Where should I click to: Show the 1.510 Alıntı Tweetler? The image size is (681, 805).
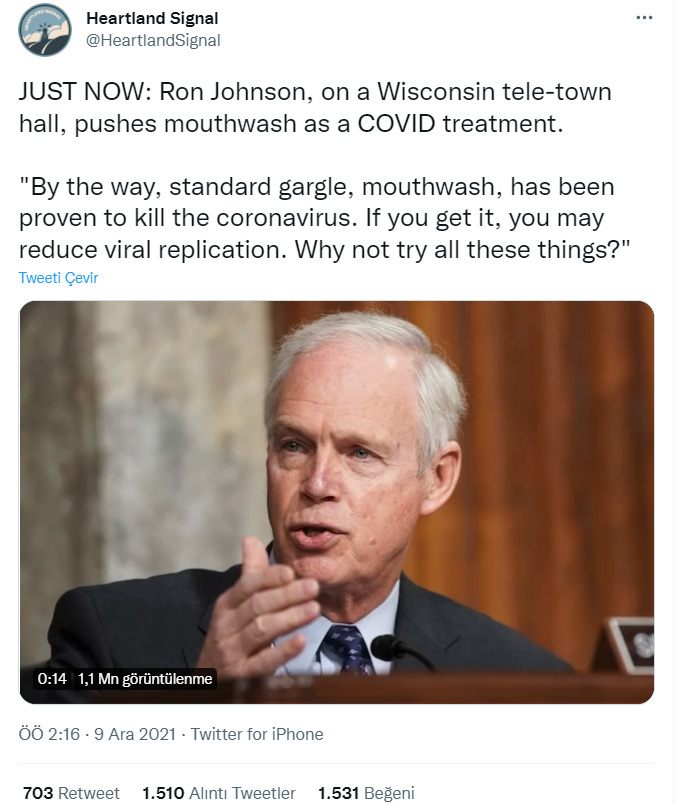click(x=219, y=793)
